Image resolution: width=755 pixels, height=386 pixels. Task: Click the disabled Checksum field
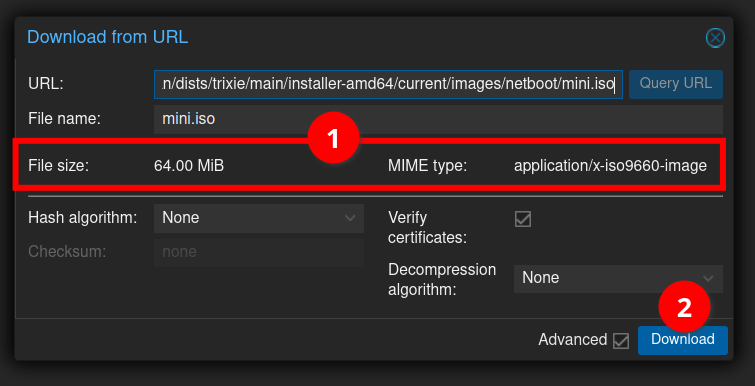tap(259, 252)
